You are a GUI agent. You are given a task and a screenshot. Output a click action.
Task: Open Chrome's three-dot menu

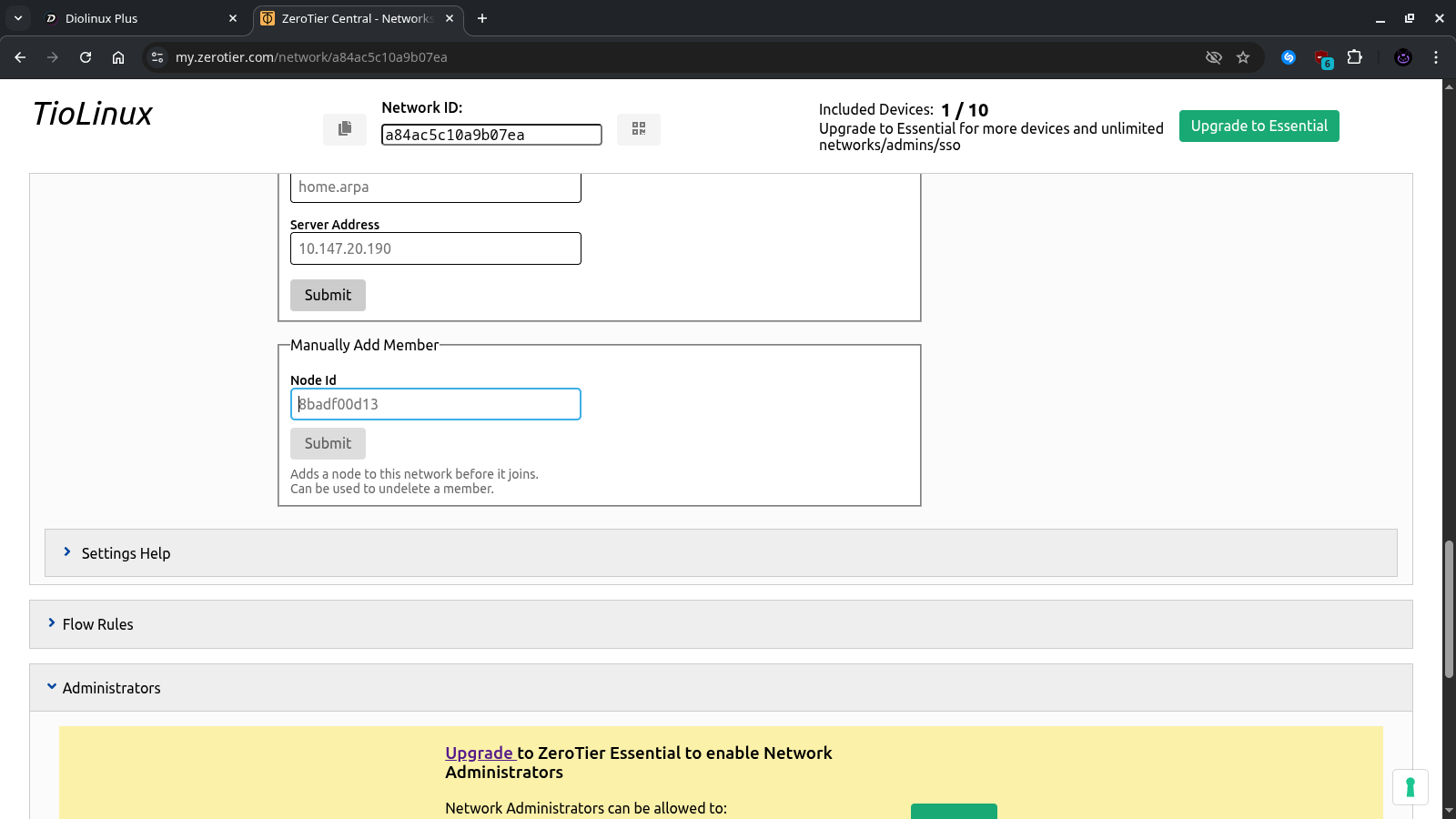click(1436, 57)
